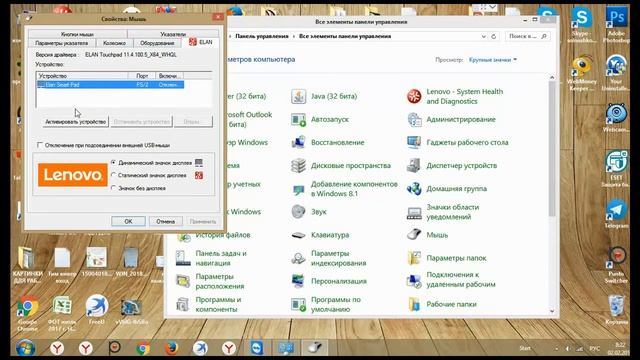Click the Windows Start button on taskbar

tap(26, 348)
